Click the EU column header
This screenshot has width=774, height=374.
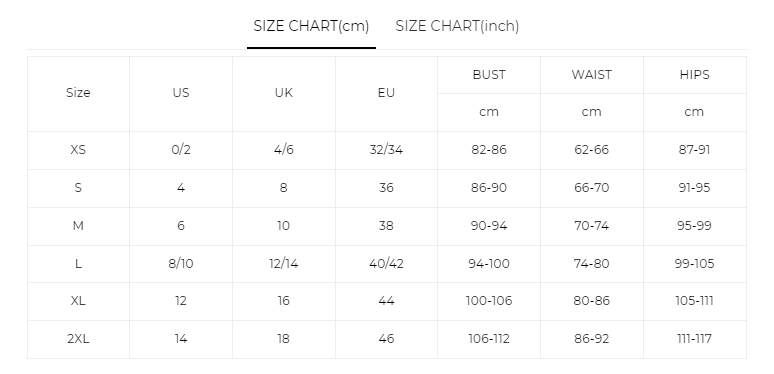point(386,93)
